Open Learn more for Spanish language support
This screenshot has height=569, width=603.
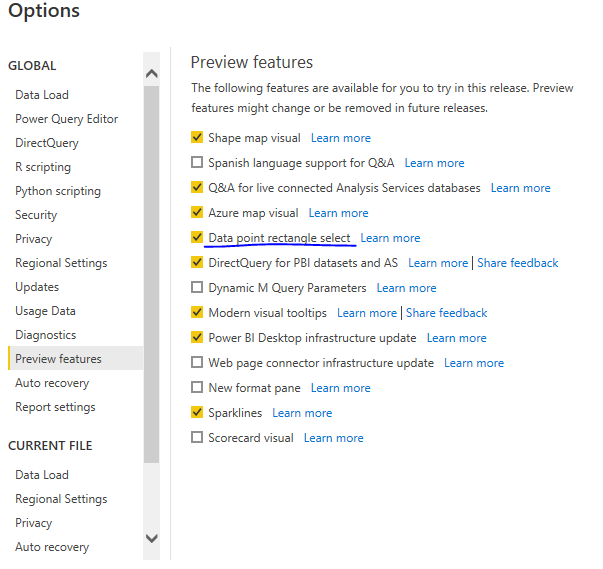pyautogui.click(x=435, y=163)
